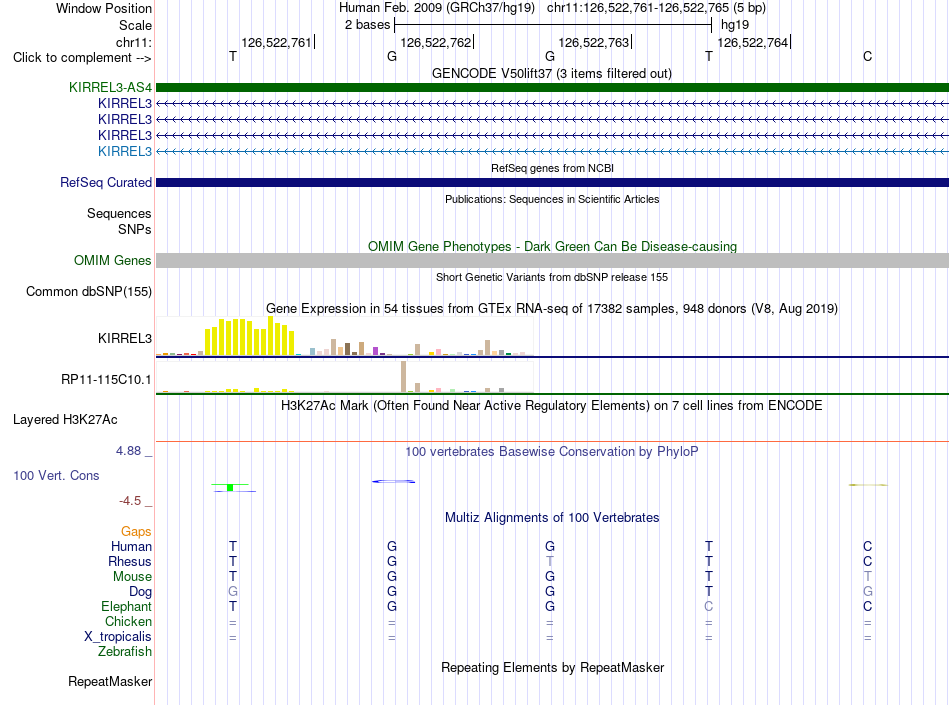Image resolution: width=950 pixels, height=705 pixels.
Task: Open OMIM Gene Phenotypes track title
Action: (x=552, y=247)
